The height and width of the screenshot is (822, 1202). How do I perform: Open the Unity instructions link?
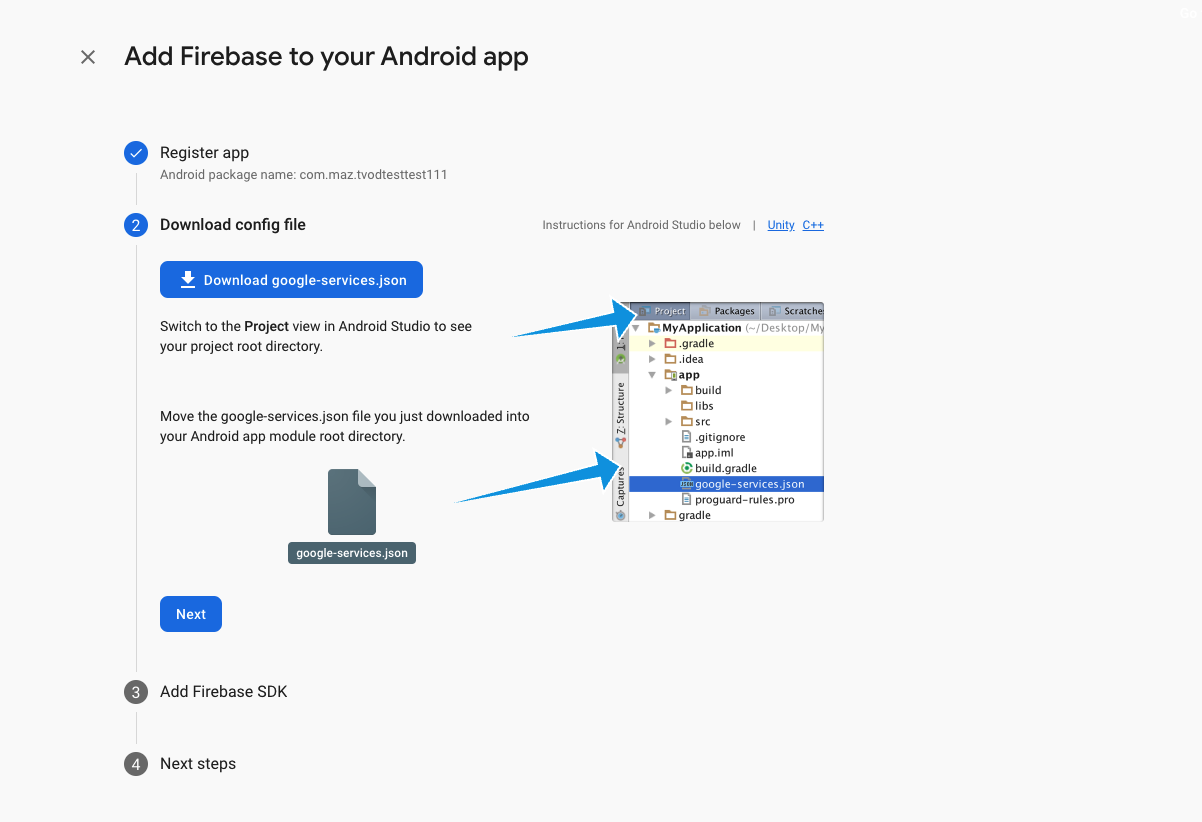(781, 225)
